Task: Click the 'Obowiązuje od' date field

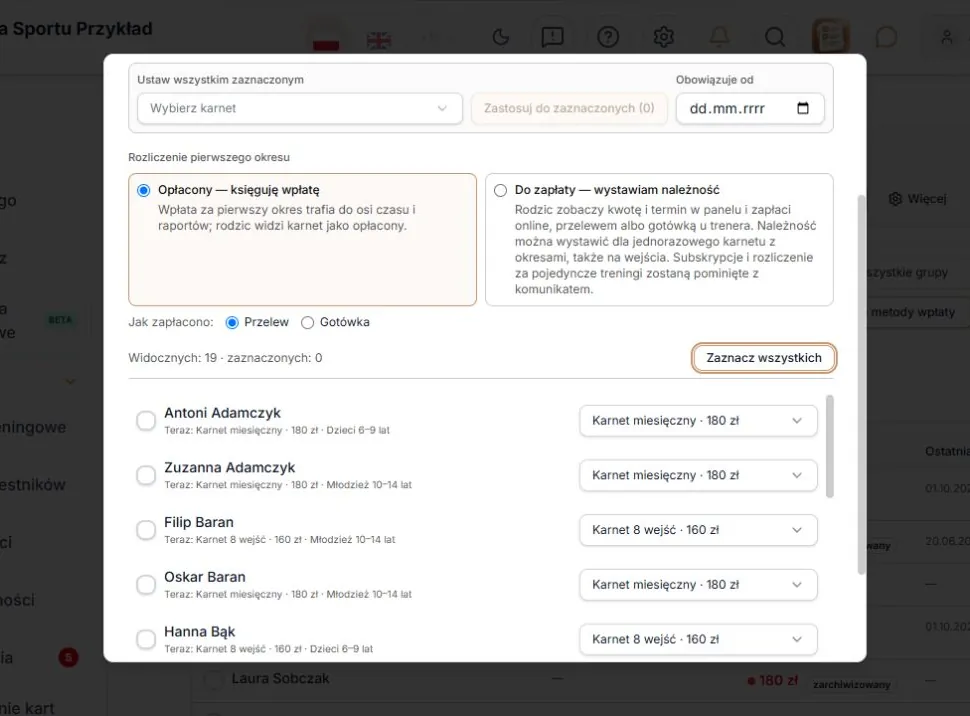Action: (750, 108)
